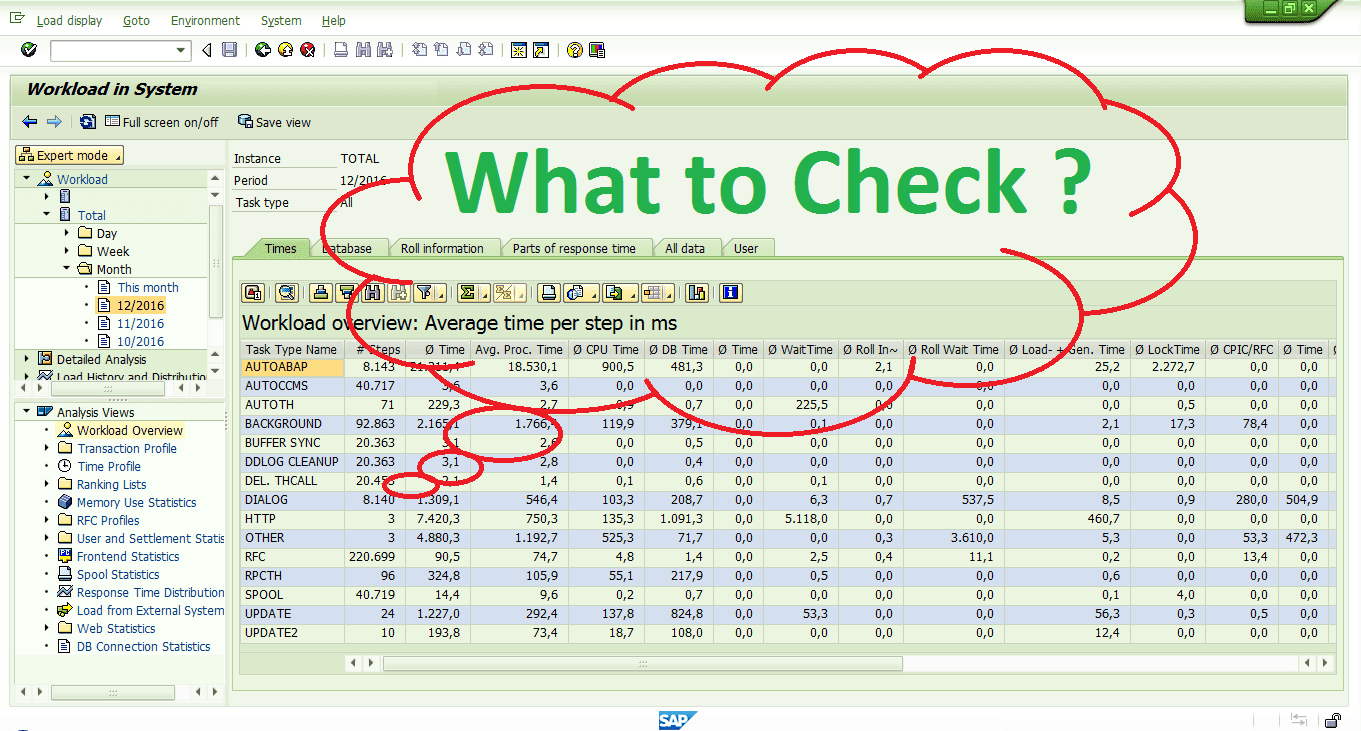
Task: Save the current data with the Save icon
Action: (229, 50)
